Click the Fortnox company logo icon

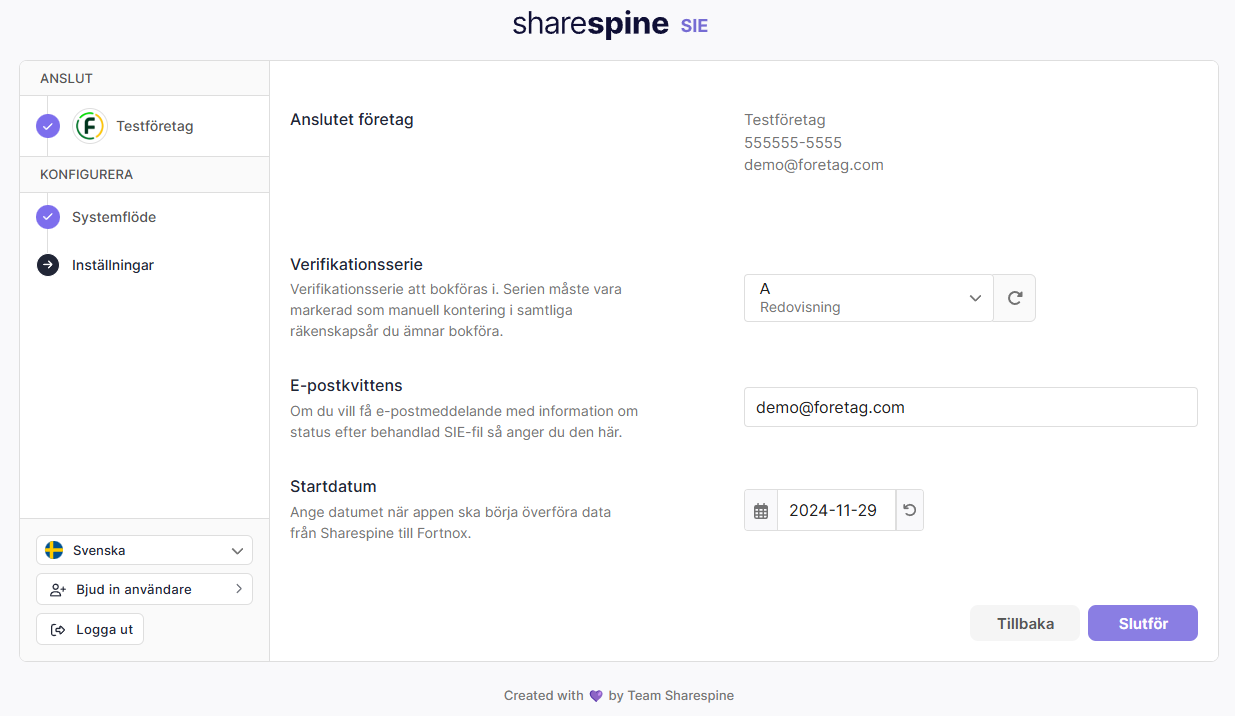point(90,126)
